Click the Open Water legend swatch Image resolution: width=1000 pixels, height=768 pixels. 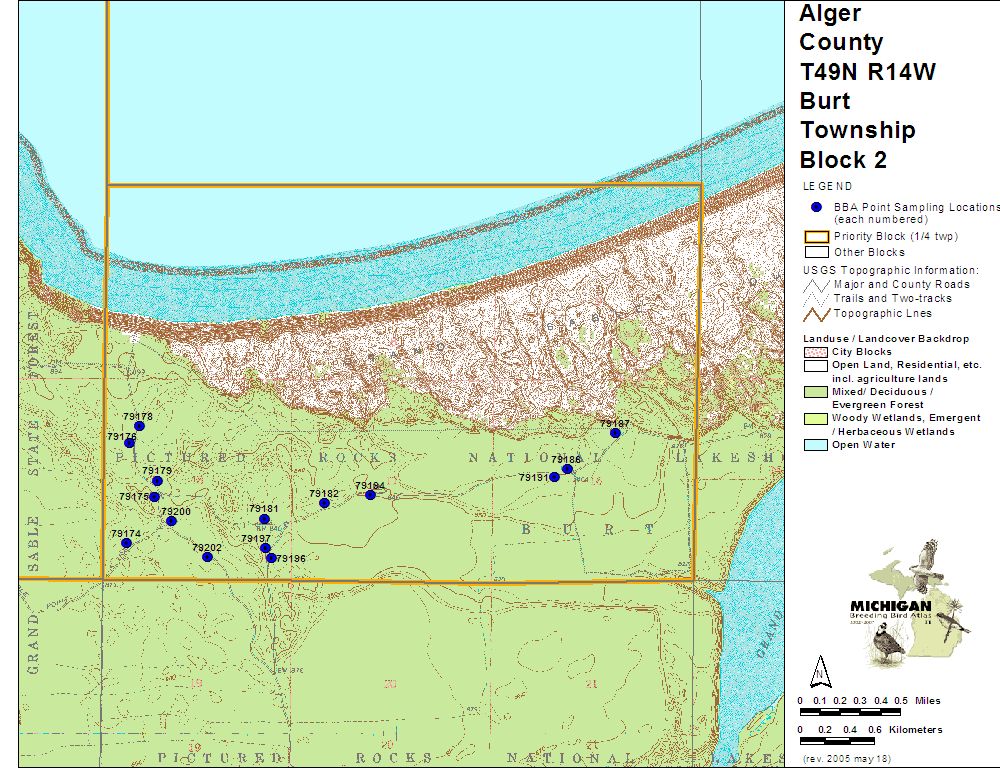click(816, 445)
